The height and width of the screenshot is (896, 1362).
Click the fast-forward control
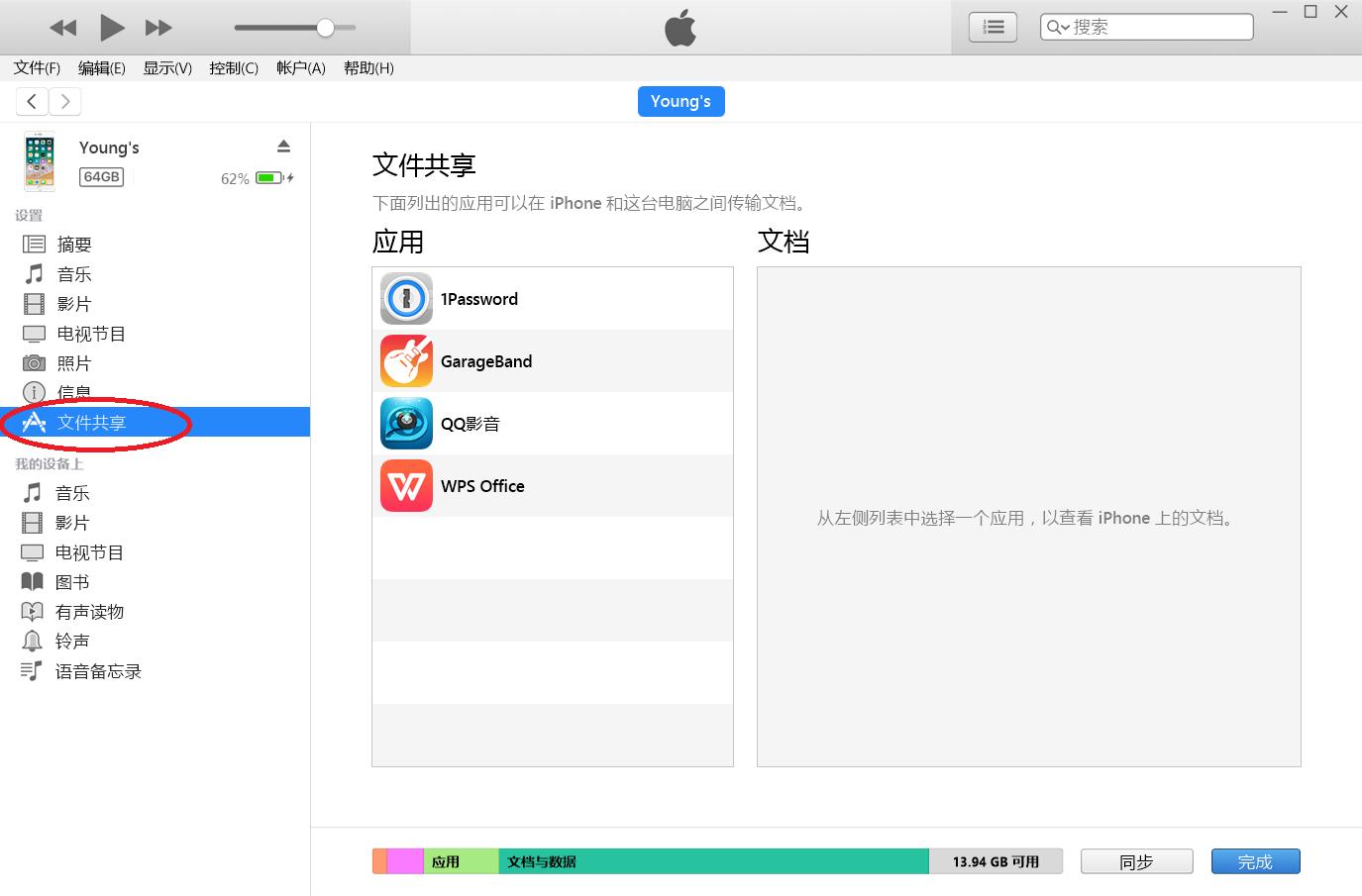pos(157,27)
